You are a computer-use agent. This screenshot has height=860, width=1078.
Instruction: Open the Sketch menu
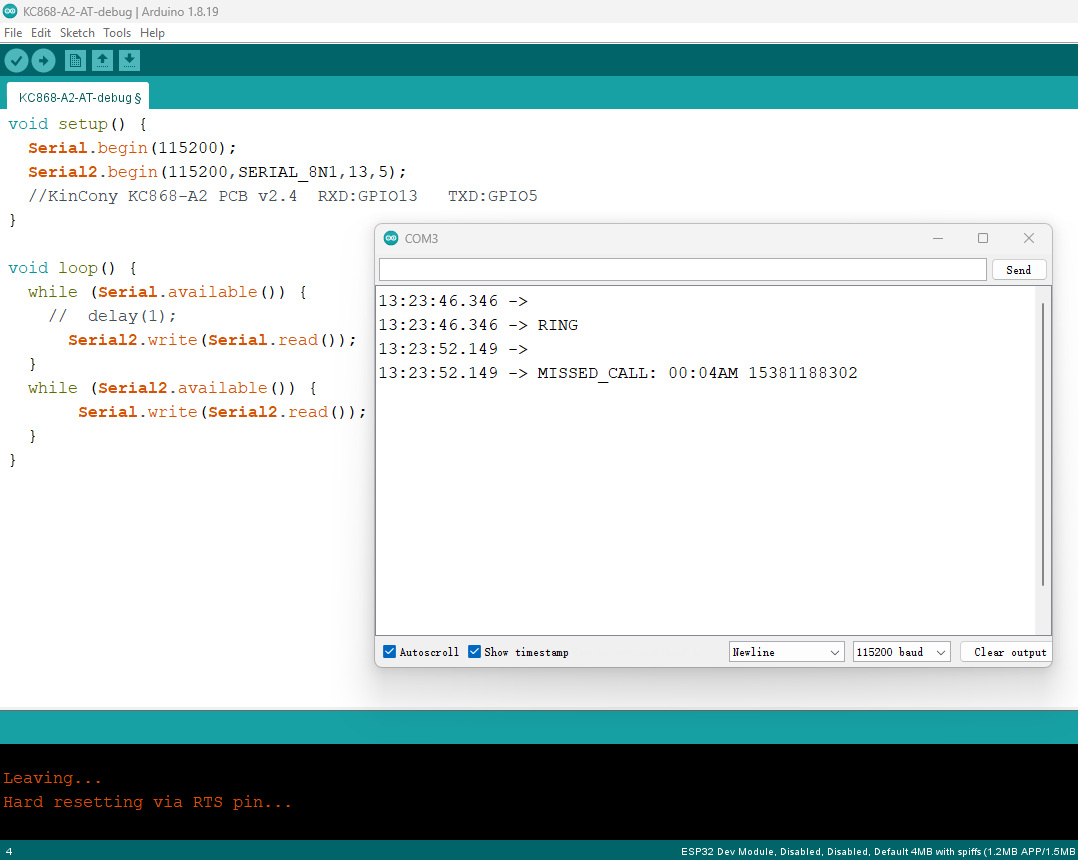click(77, 33)
